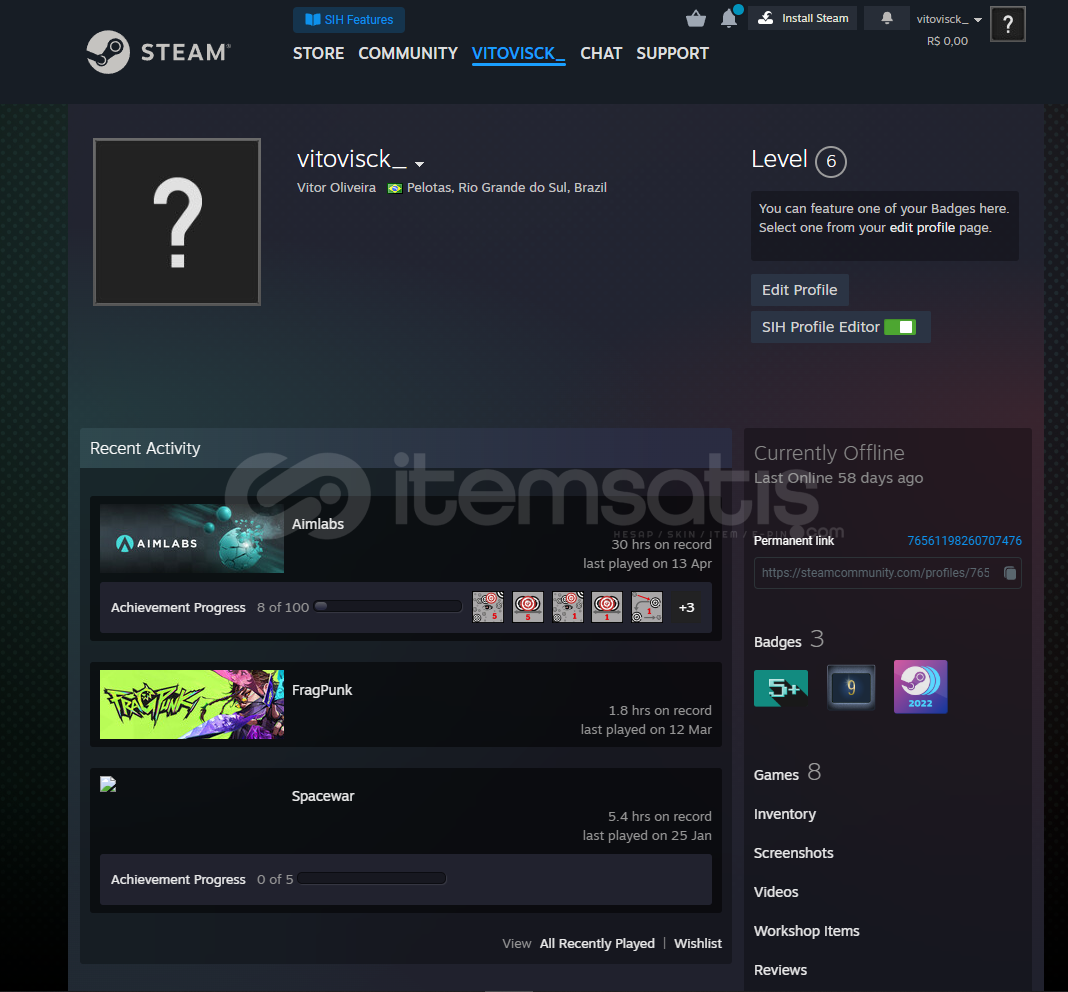This screenshot has width=1068, height=992.
Task: Open the Aimlabs game banner
Action: pos(192,539)
